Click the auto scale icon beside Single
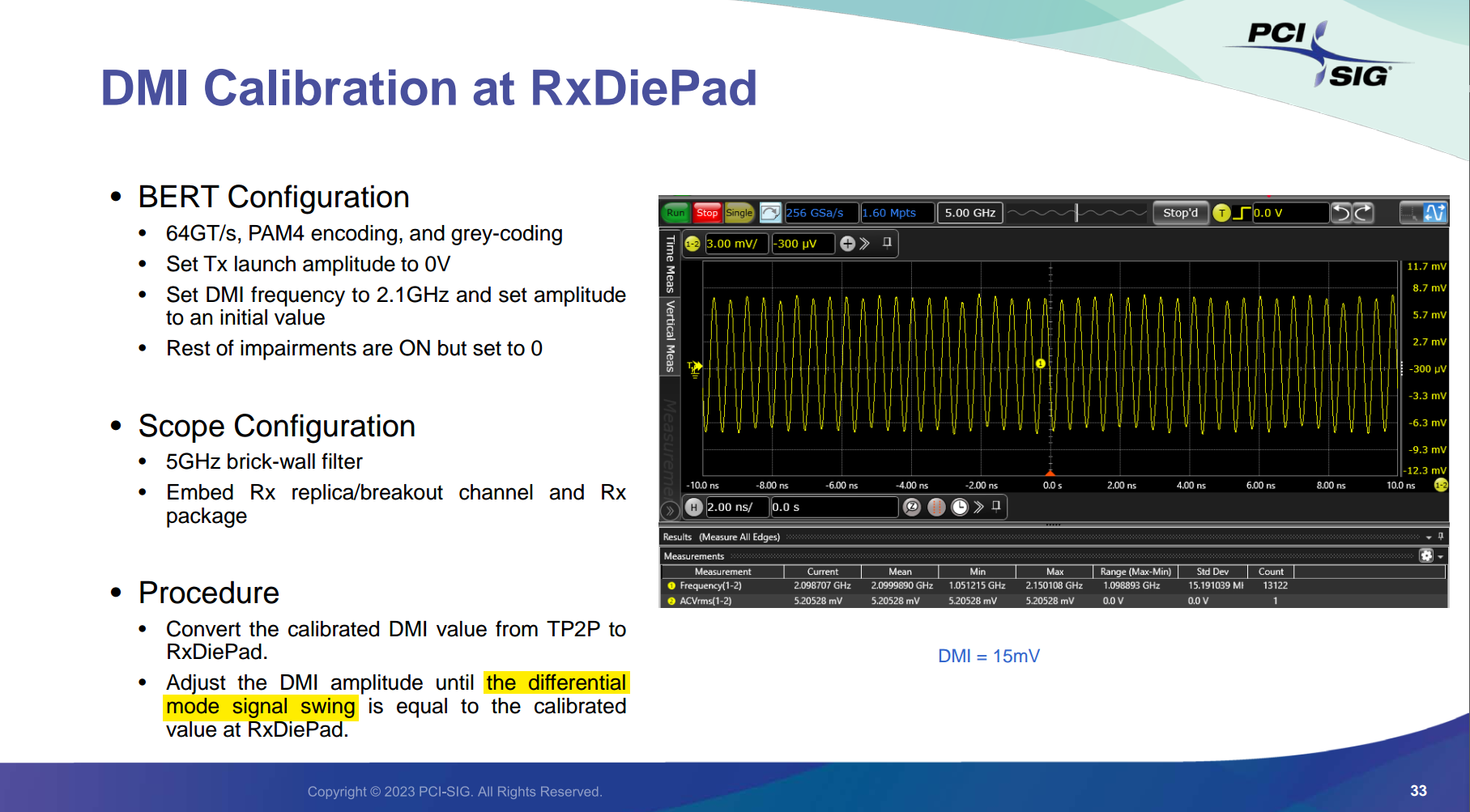1470x812 pixels. pos(770,213)
